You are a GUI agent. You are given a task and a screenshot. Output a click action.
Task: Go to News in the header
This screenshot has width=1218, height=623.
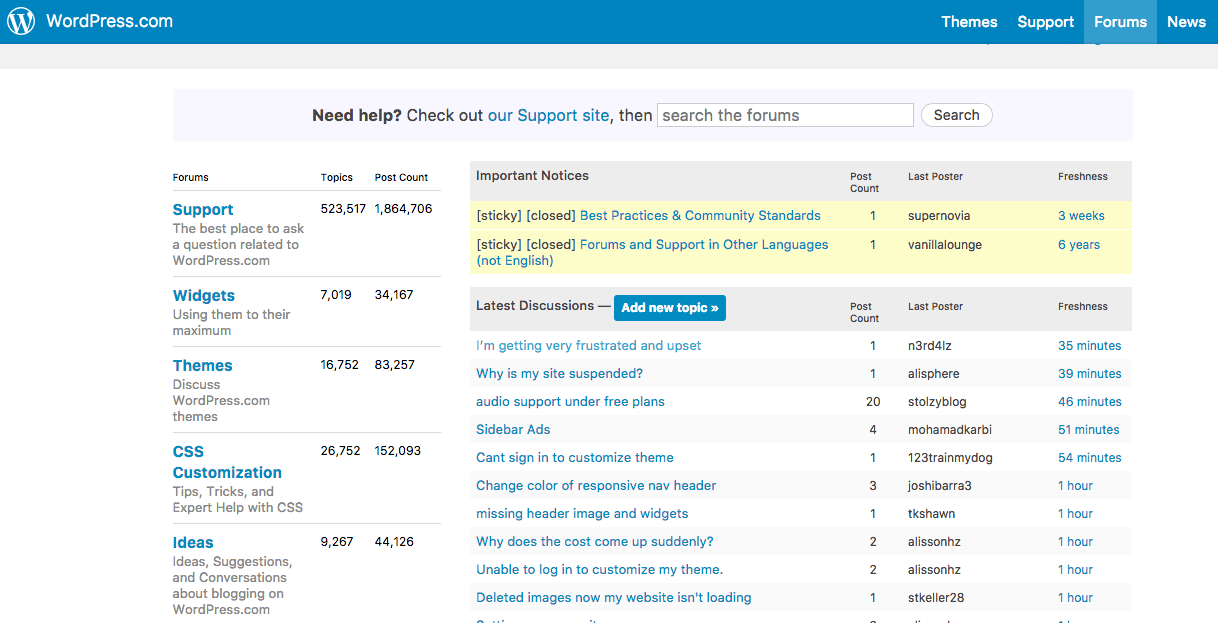[1186, 22]
